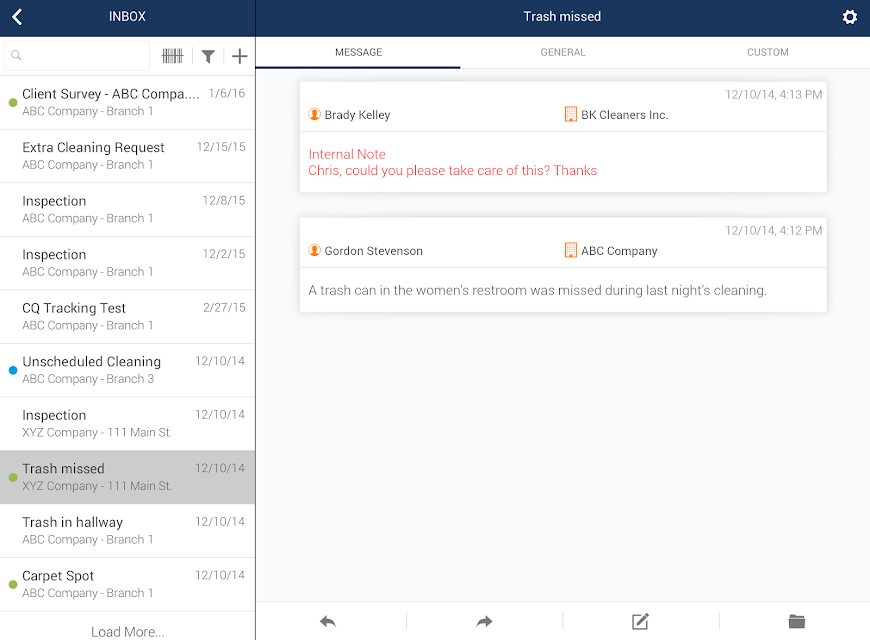
Task: Click Gordon Stevenson's person icon
Action: 315,250
